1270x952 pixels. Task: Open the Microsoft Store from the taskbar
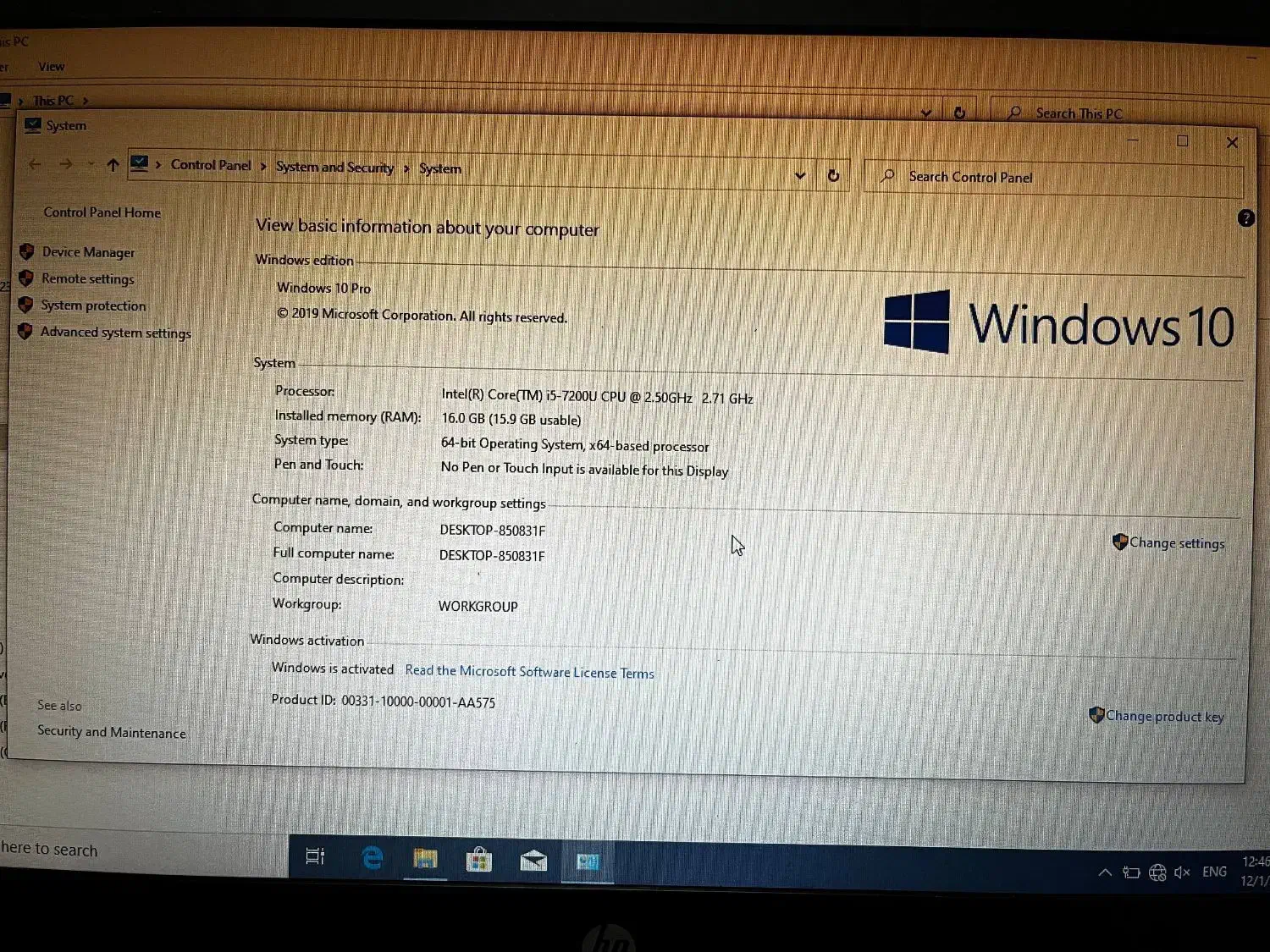tap(479, 859)
